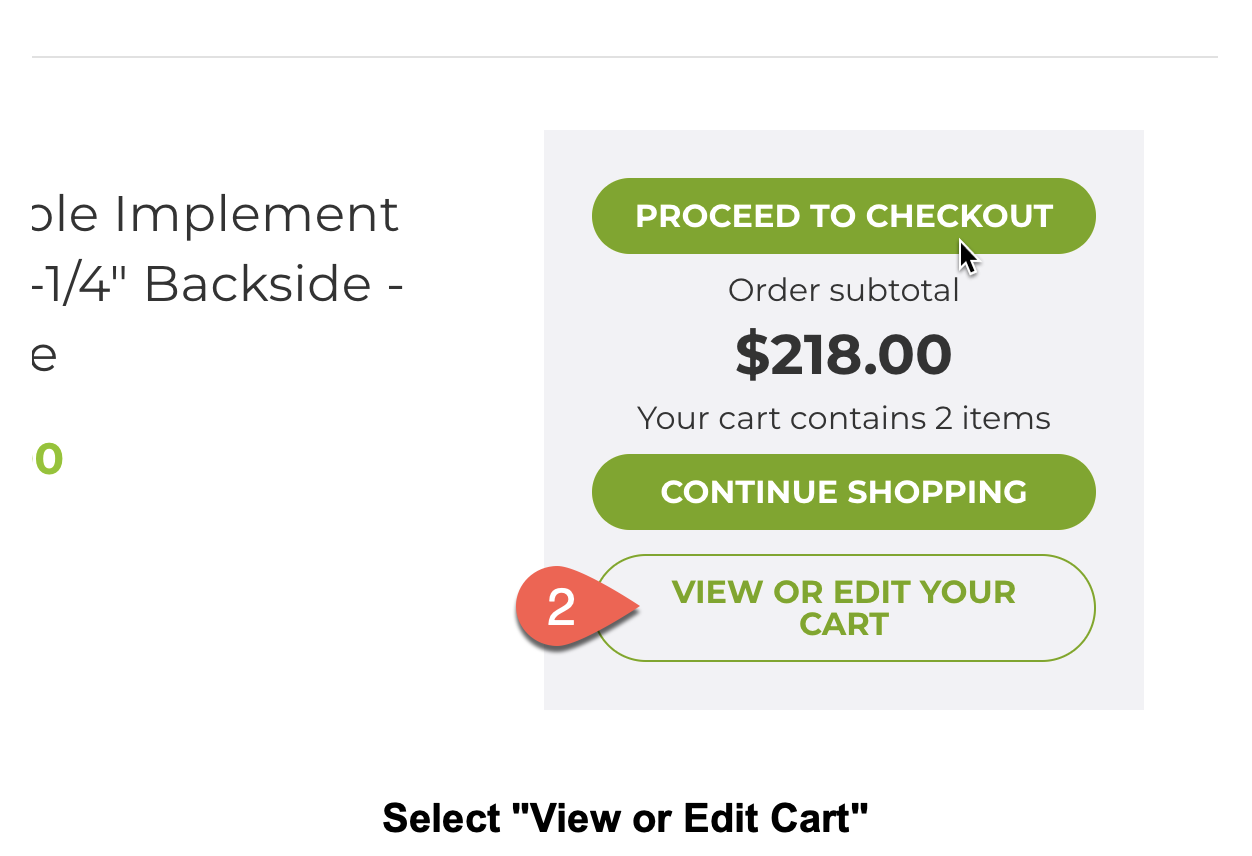This screenshot has height=856, width=1252.
Task: Click the horizontal divider line at top
Action: point(625,57)
